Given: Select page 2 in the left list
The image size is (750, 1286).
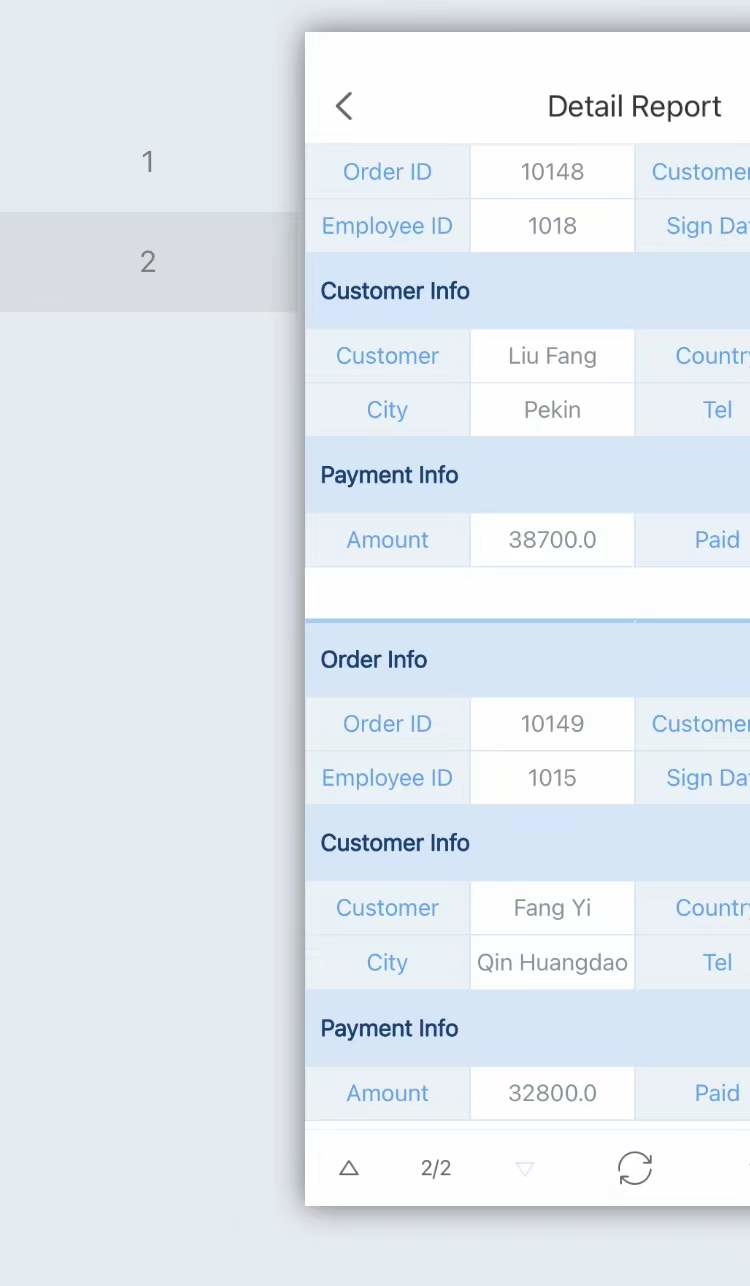Looking at the screenshot, I should (148, 262).
